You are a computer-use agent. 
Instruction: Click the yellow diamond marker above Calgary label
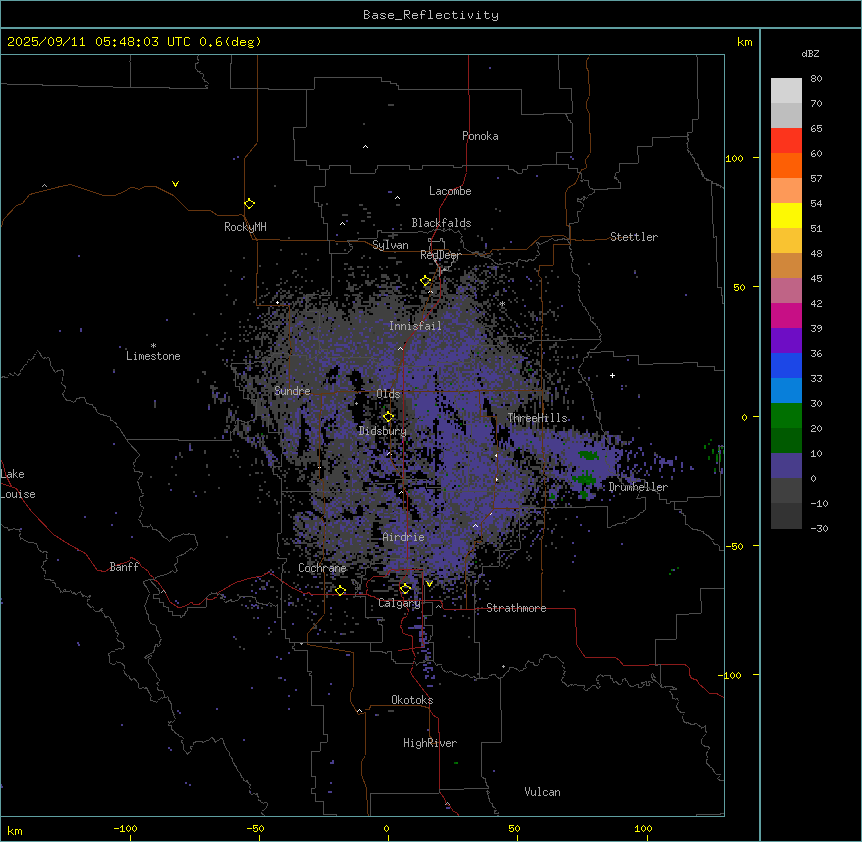[x=406, y=589]
